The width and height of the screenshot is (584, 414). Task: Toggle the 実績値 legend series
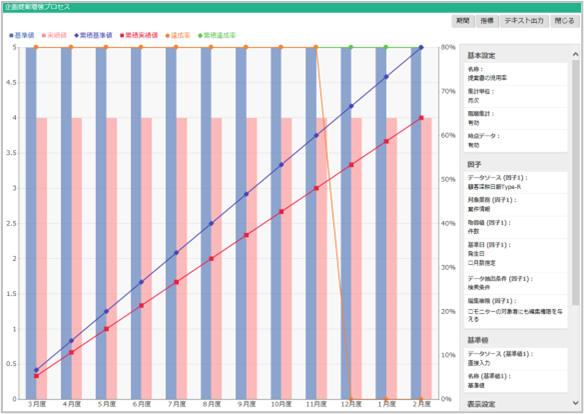pyautogui.click(x=54, y=35)
